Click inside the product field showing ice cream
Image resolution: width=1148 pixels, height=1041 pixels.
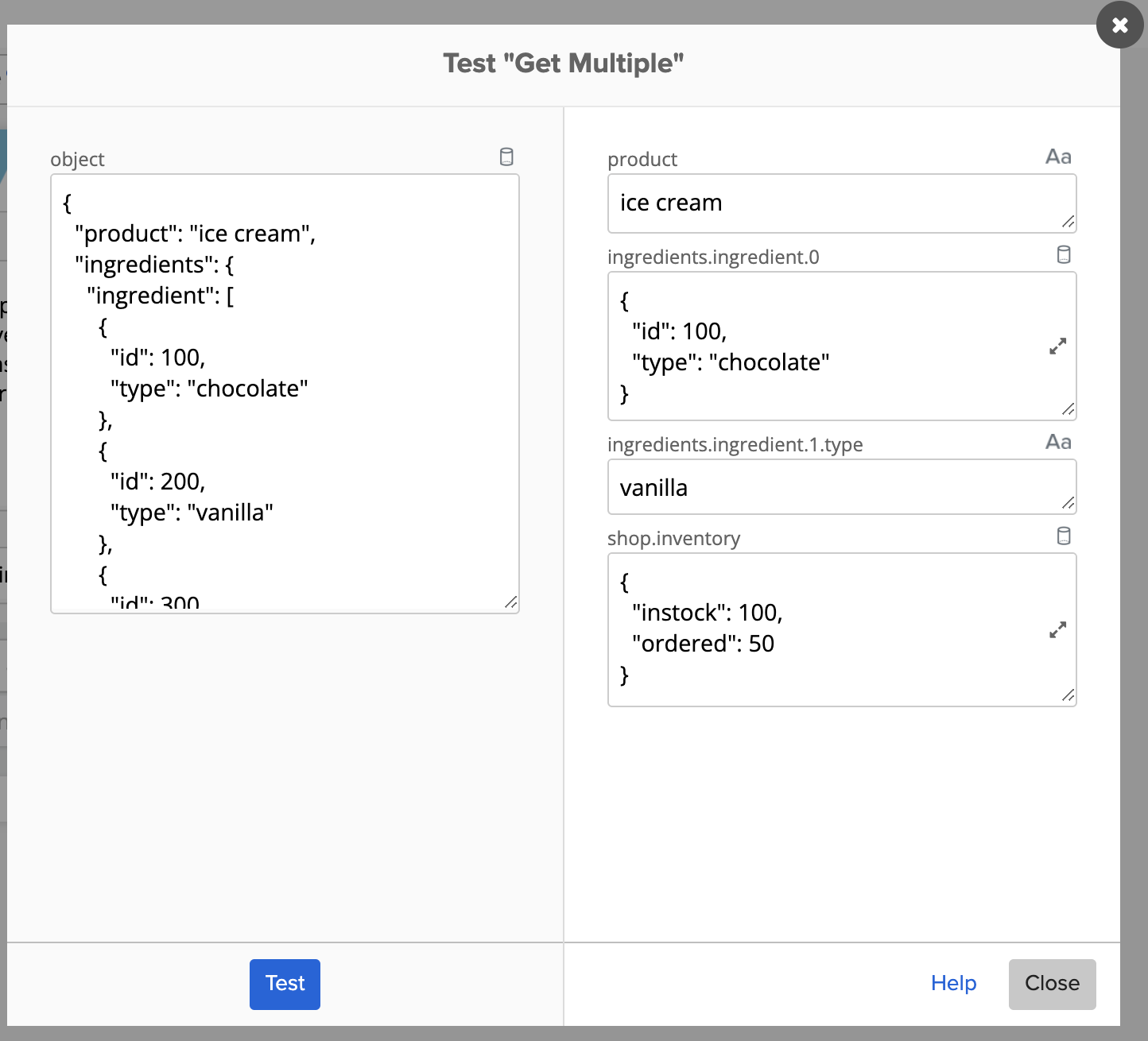841,203
